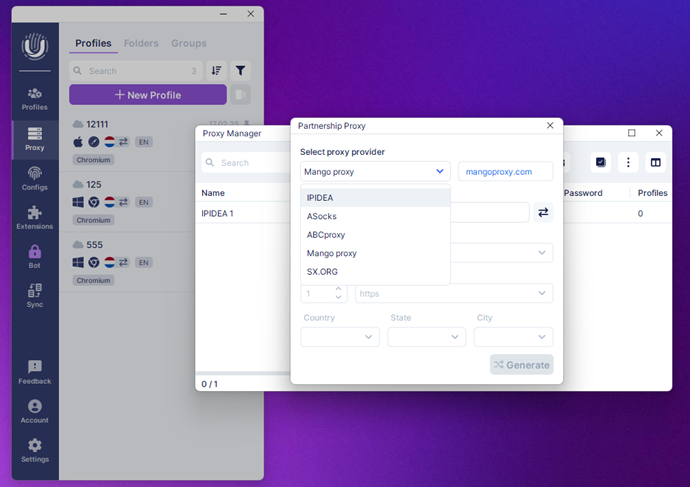The height and width of the screenshot is (487, 690).
Task: Click the Chrome icon on profile 555
Action: [x=94, y=262]
